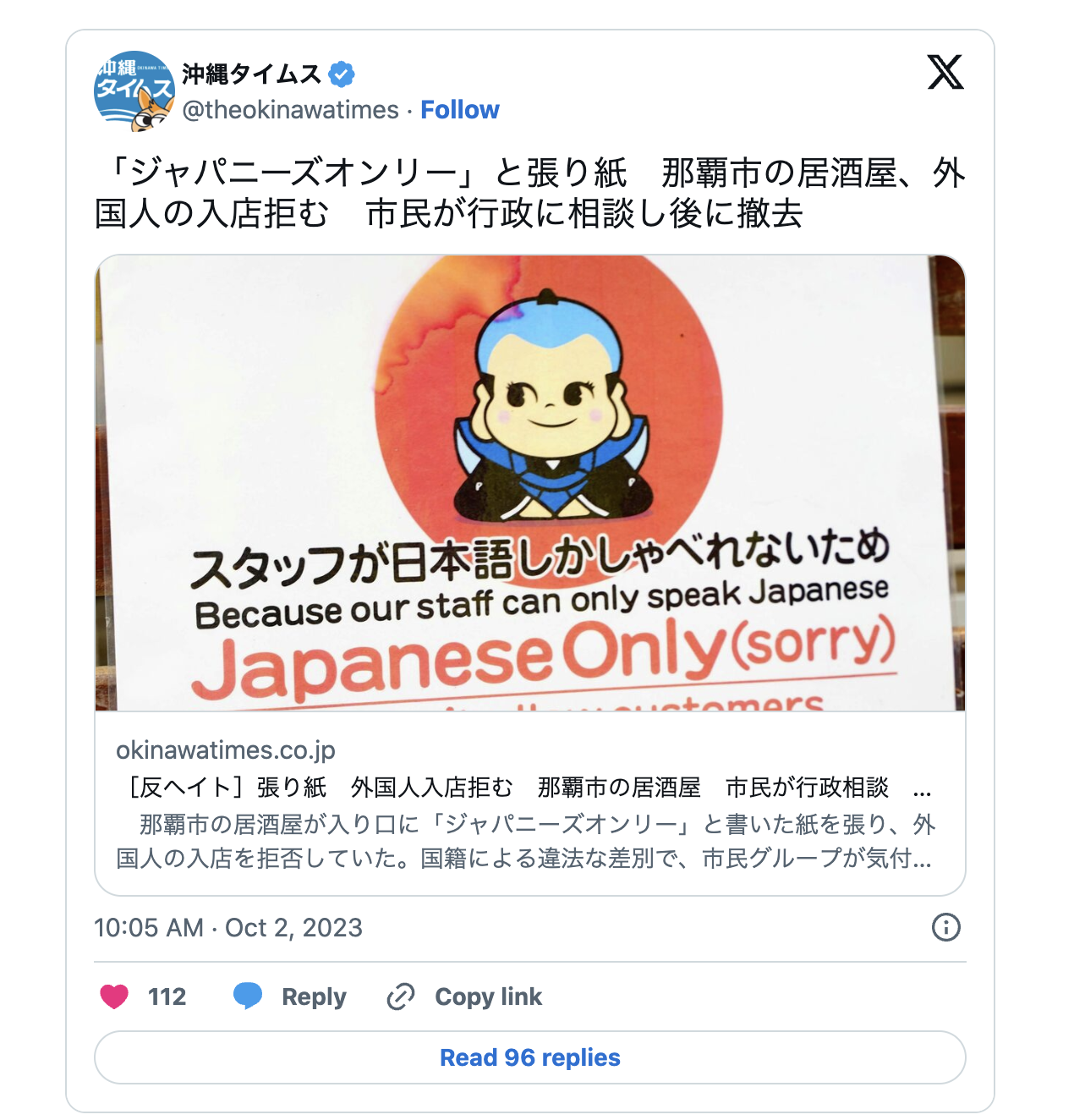Like the tweet with the heart icon
This screenshot has height=1120, width=1074.
point(114,996)
